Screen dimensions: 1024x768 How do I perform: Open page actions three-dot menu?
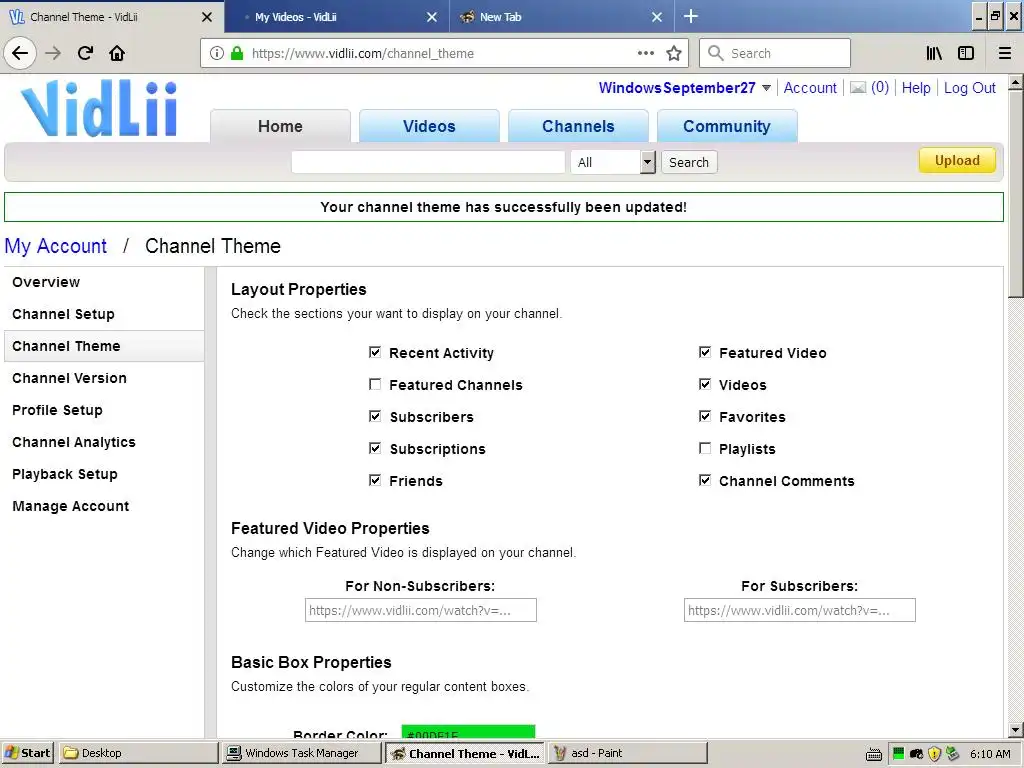[x=645, y=53]
